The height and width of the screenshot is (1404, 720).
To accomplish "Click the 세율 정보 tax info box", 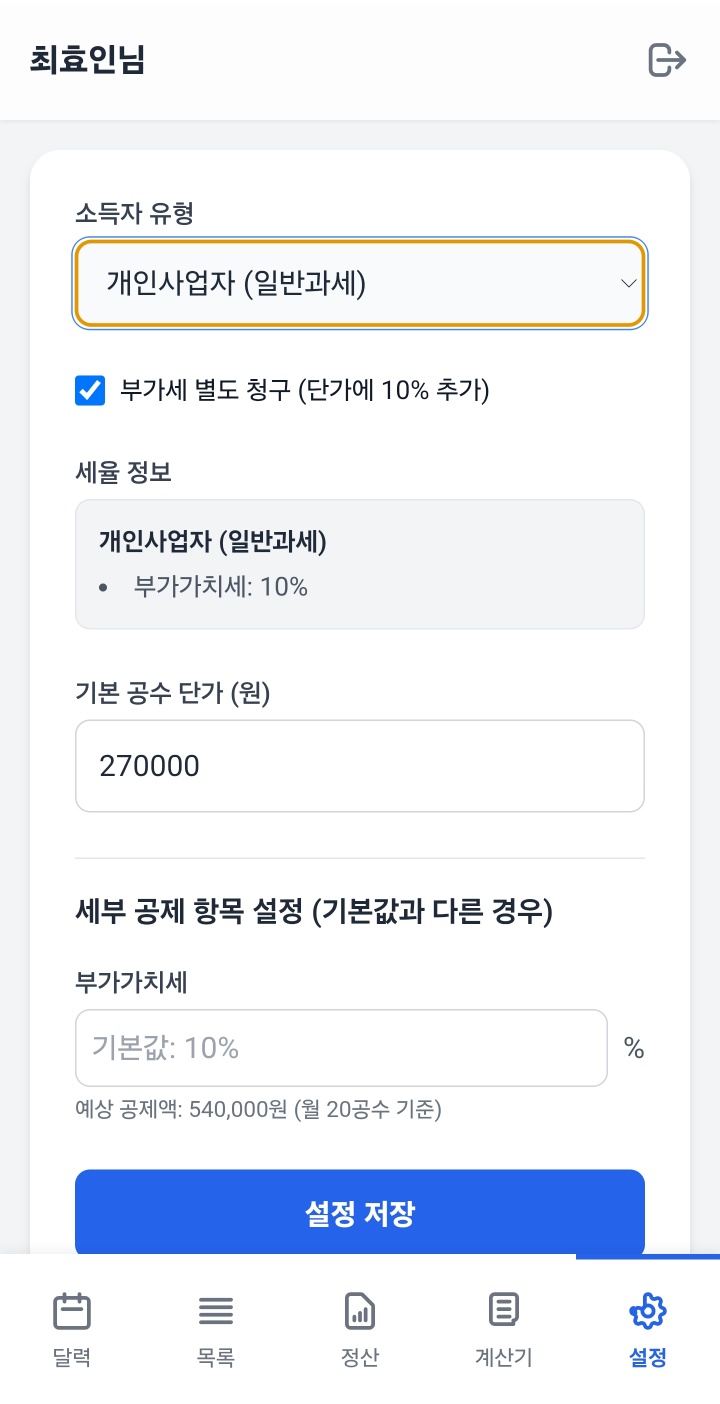I will (360, 564).
